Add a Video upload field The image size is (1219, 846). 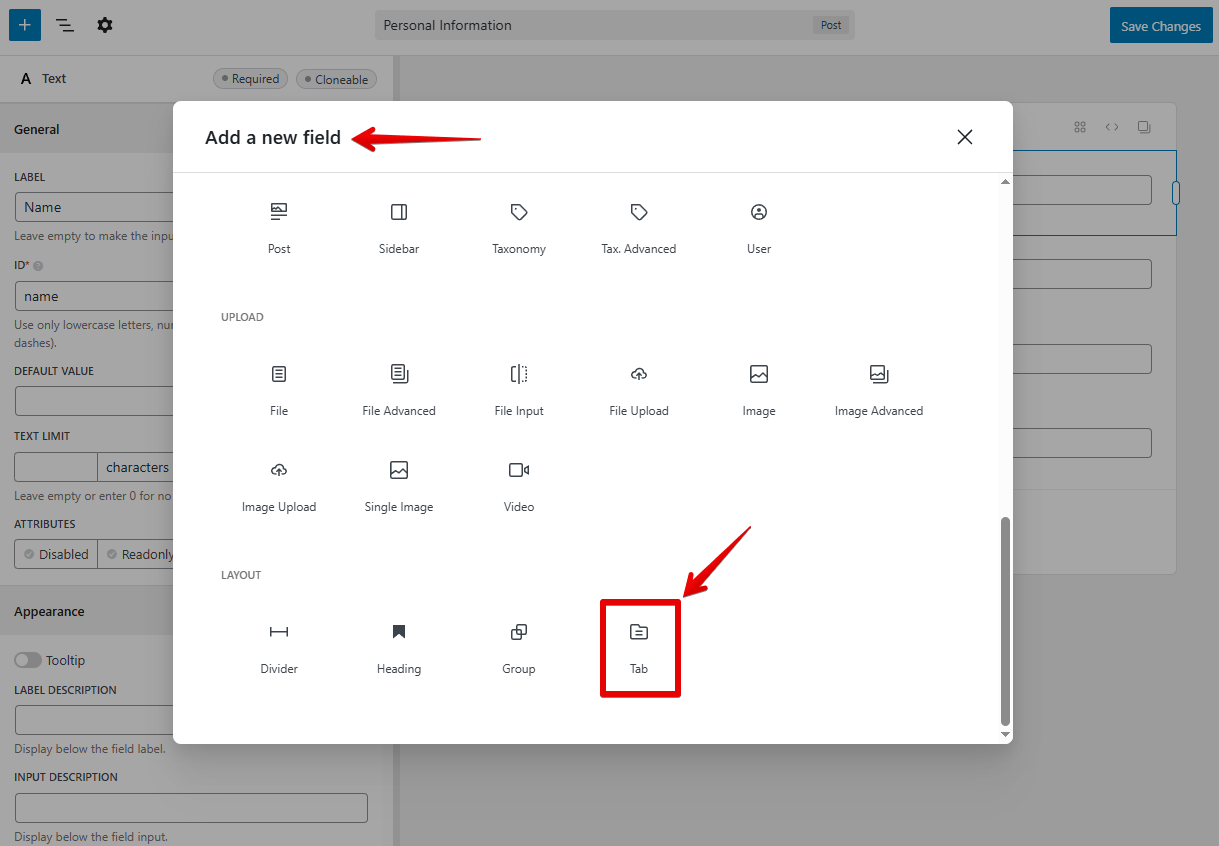tap(519, 485)
